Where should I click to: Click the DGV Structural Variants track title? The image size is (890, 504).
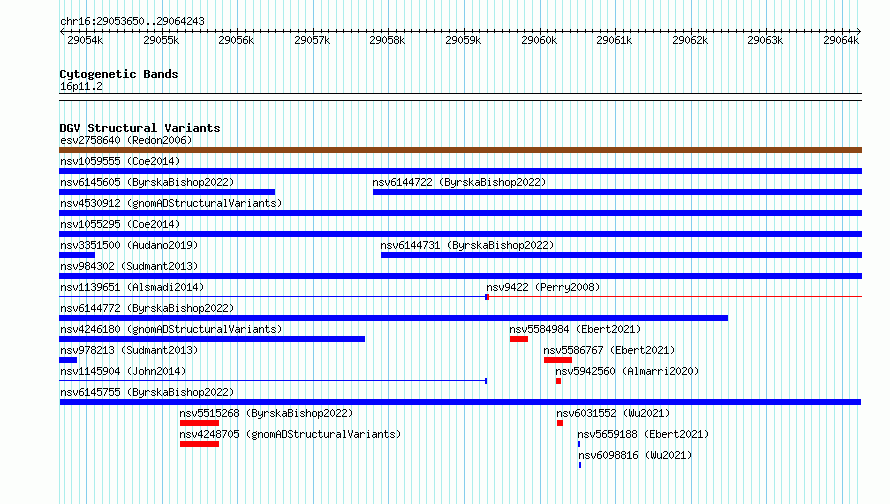click(x=140, y=128)
